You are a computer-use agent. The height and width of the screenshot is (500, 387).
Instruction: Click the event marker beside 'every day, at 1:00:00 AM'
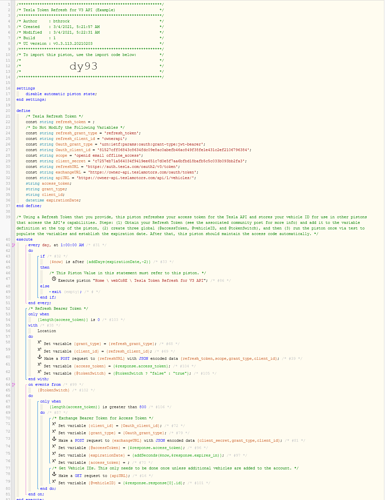point(13,245)
